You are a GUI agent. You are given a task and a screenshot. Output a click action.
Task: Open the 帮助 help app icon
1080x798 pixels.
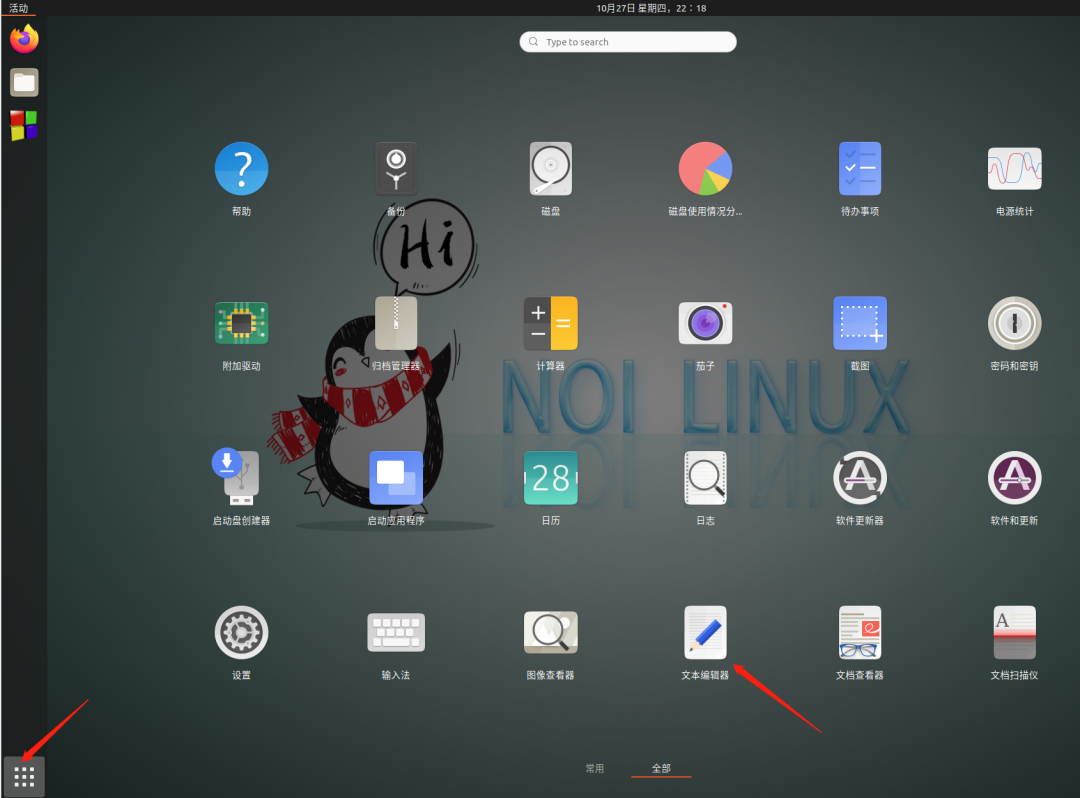(x=241, y=169)
